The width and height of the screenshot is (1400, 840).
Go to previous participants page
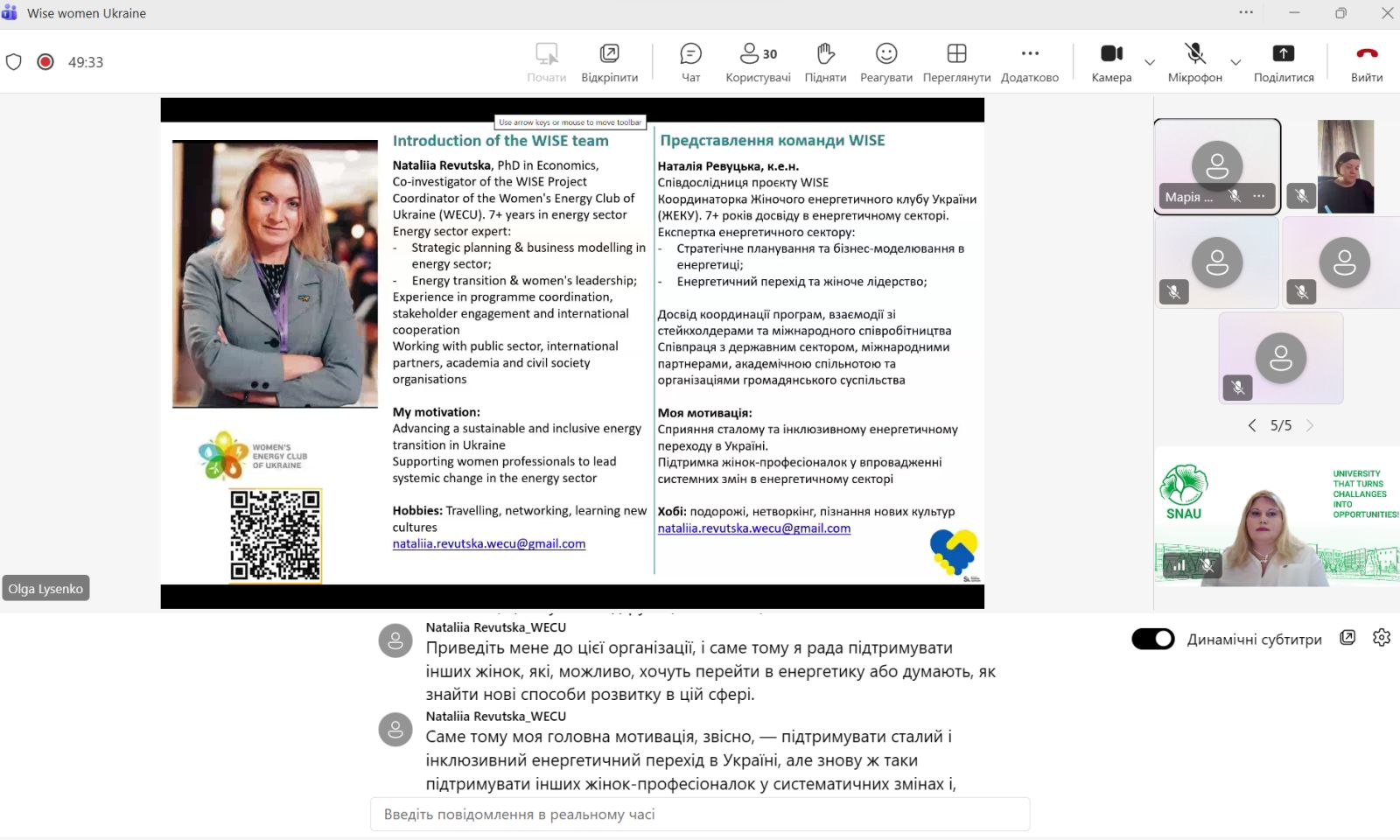click(x=1251, y=425)
